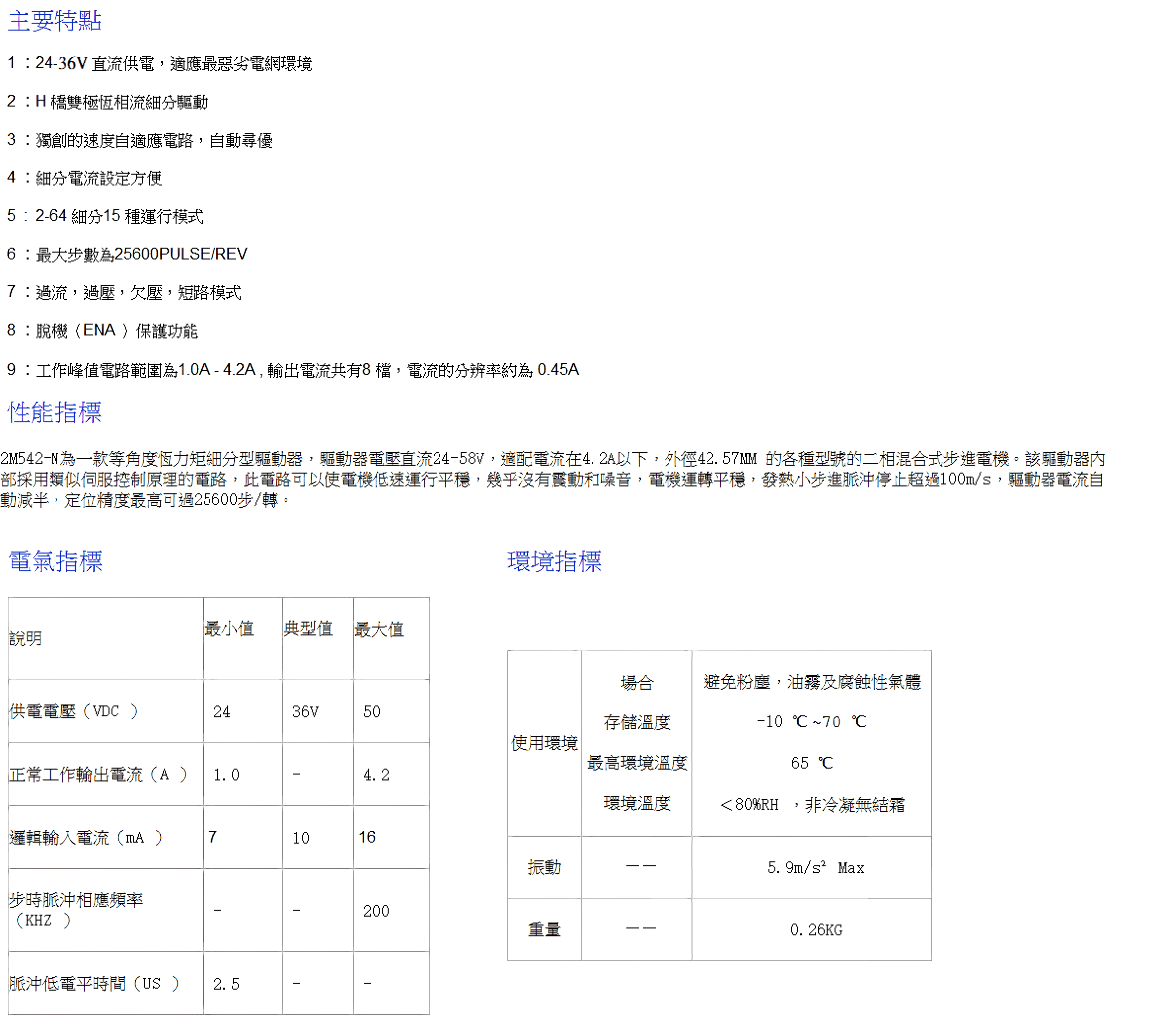Click the 環境指標 heading
Image resolution: width=1164 pixels, height=1036 pixels.
coord(553,561)
